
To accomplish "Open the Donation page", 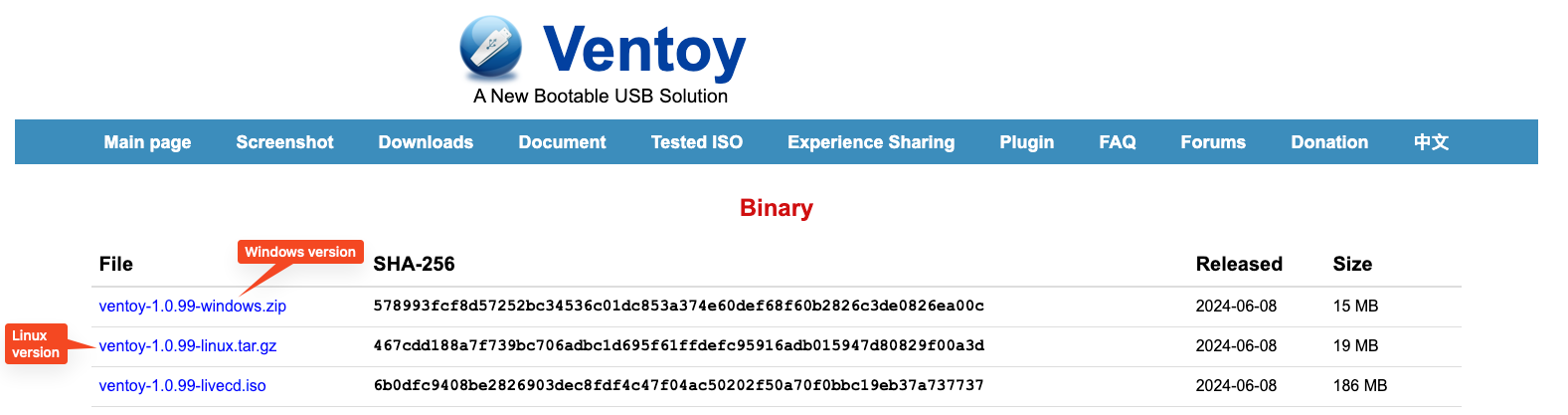I will [x=1328, y=142].
